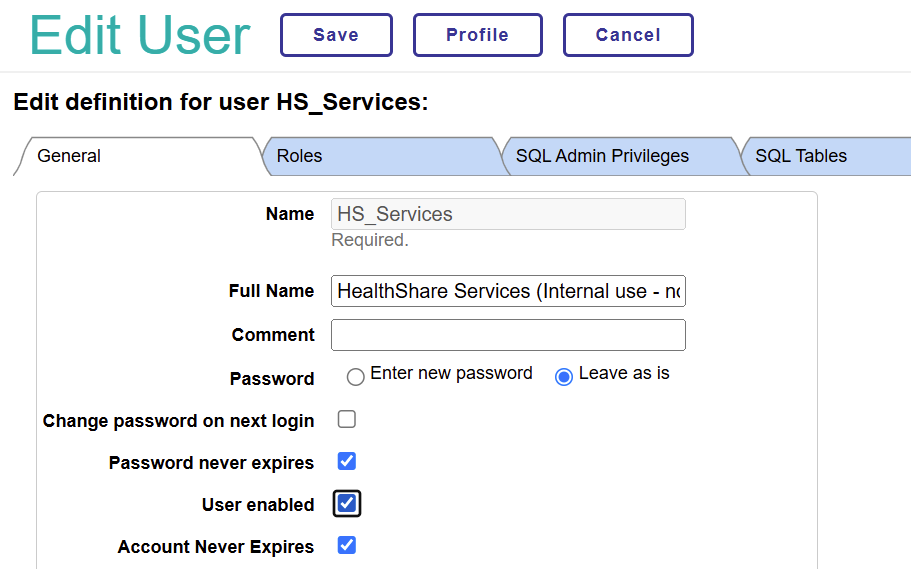Go to SQL Admin Privileges tab
The height and width of the screenshot is (569, 911).
(602, 156)
